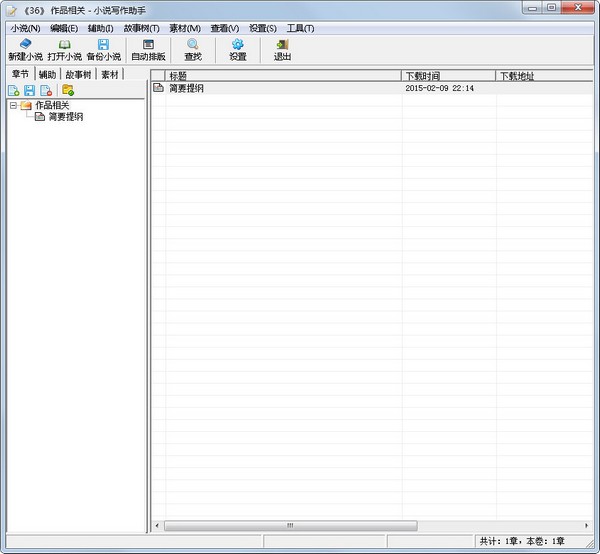The width and height of the screenshot is (600, 554).
Task: Select 简要提纲 in the chapter tree
Action: [65, 117]
